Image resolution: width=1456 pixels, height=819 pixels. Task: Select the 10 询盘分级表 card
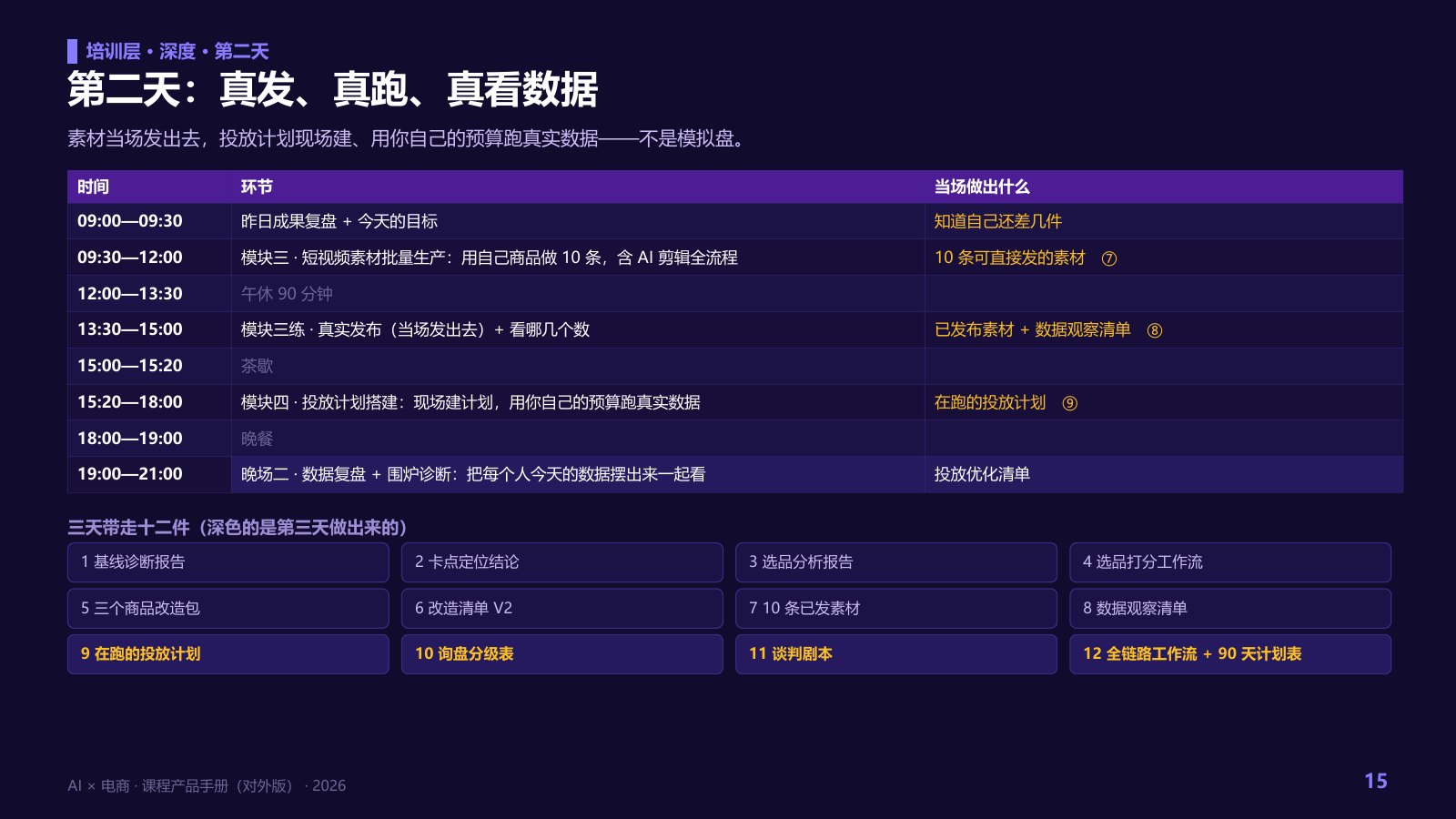pos(562,654)
